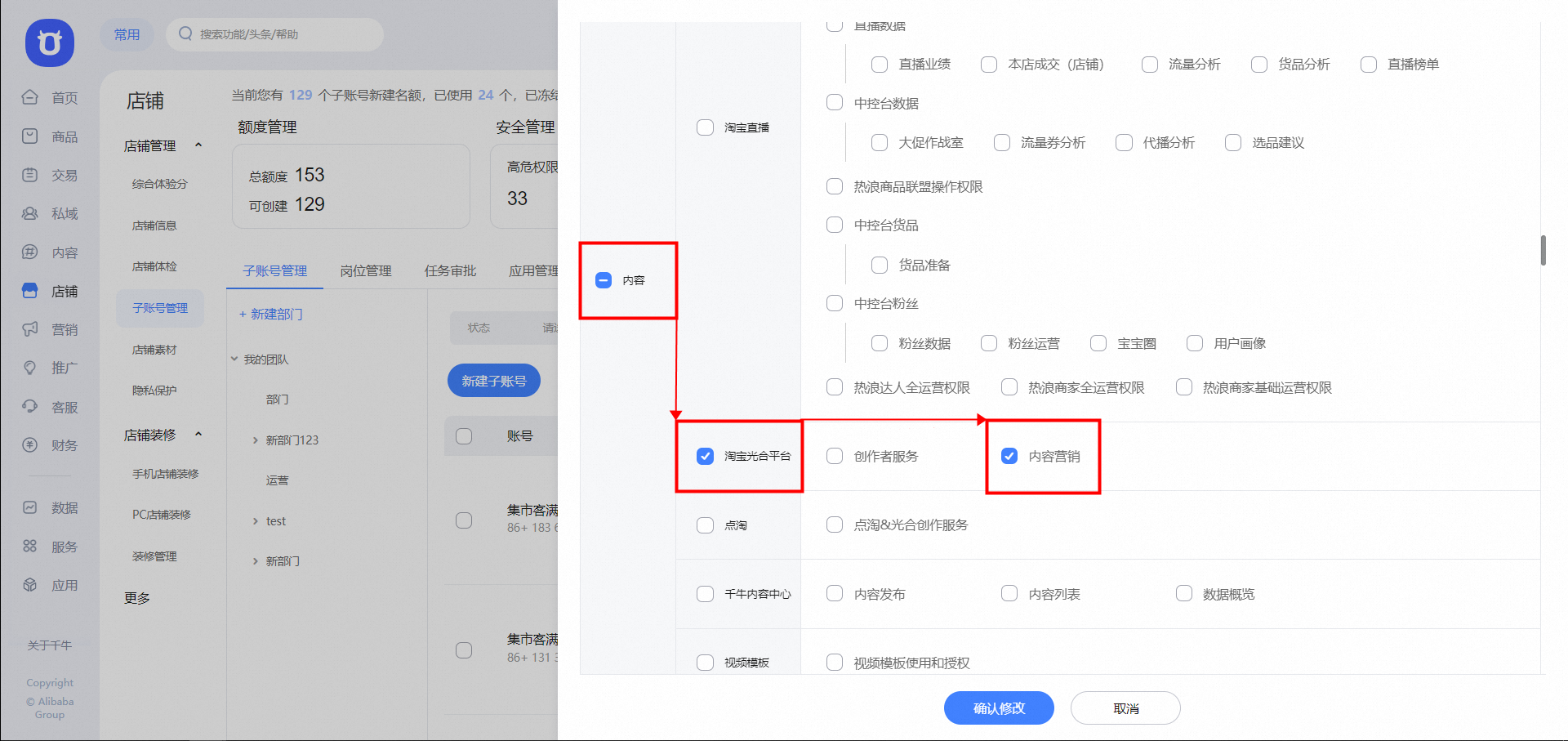Select 店铺 shop icon in sidebar
The height and width of the screenshot is (741, 1568).
pos(30,291)
